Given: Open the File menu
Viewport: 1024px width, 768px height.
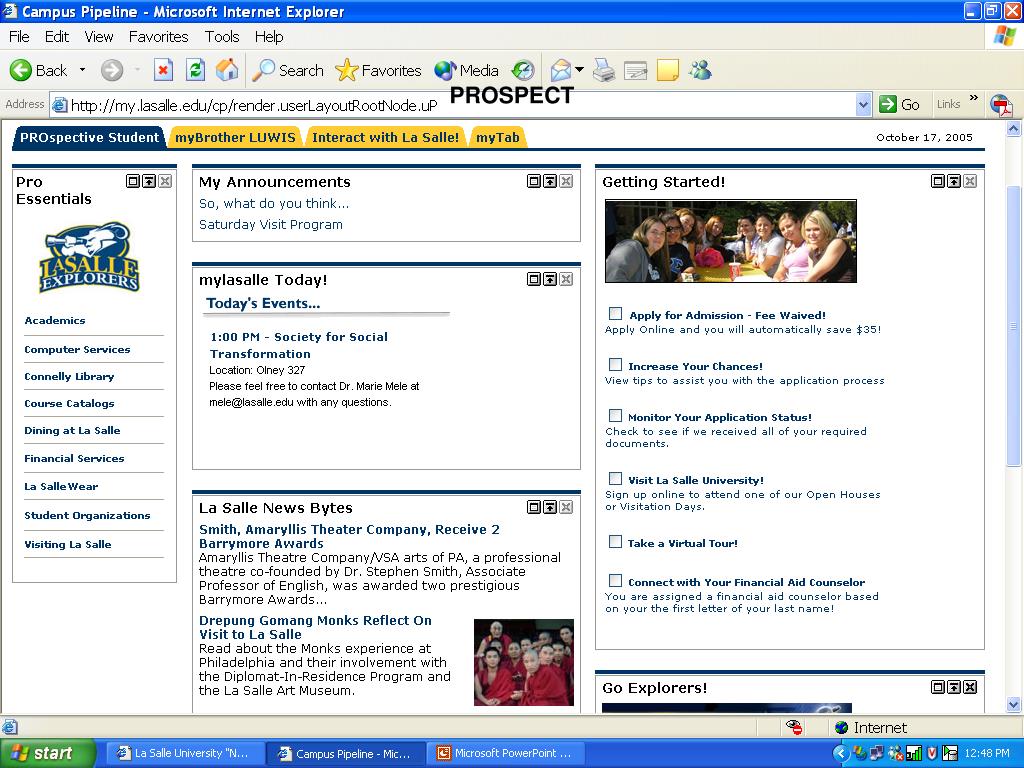Looking at the screenshot, I should point(19,37).
